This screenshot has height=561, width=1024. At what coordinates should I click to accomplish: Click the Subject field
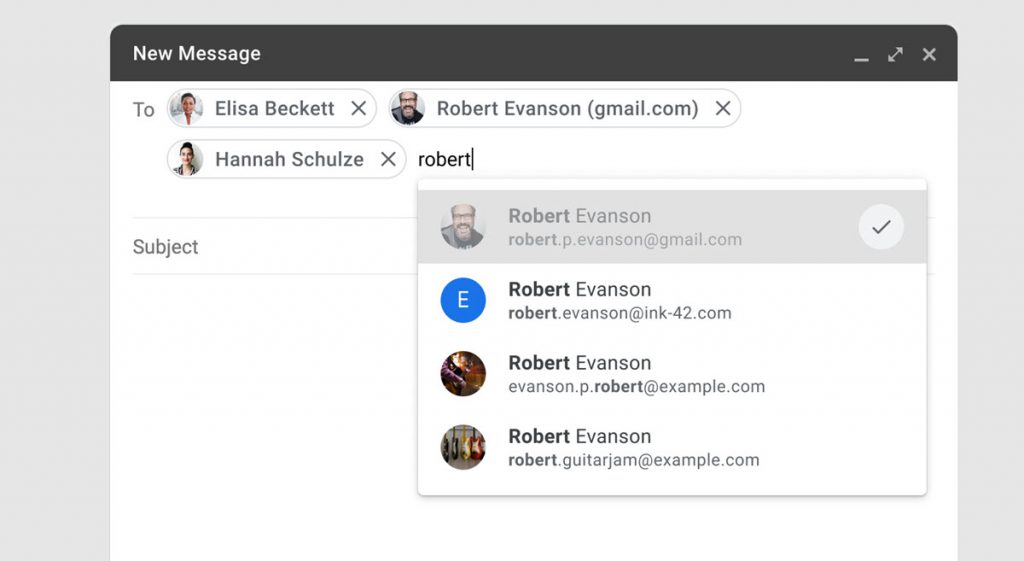(x=274, y=247)
